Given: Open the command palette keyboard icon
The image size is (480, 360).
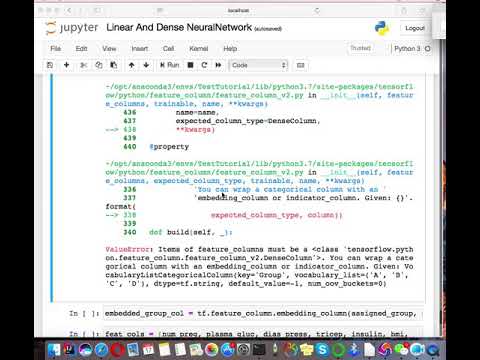Looking at the screenshot, I should pyautogui.click(x=300, y=65).
